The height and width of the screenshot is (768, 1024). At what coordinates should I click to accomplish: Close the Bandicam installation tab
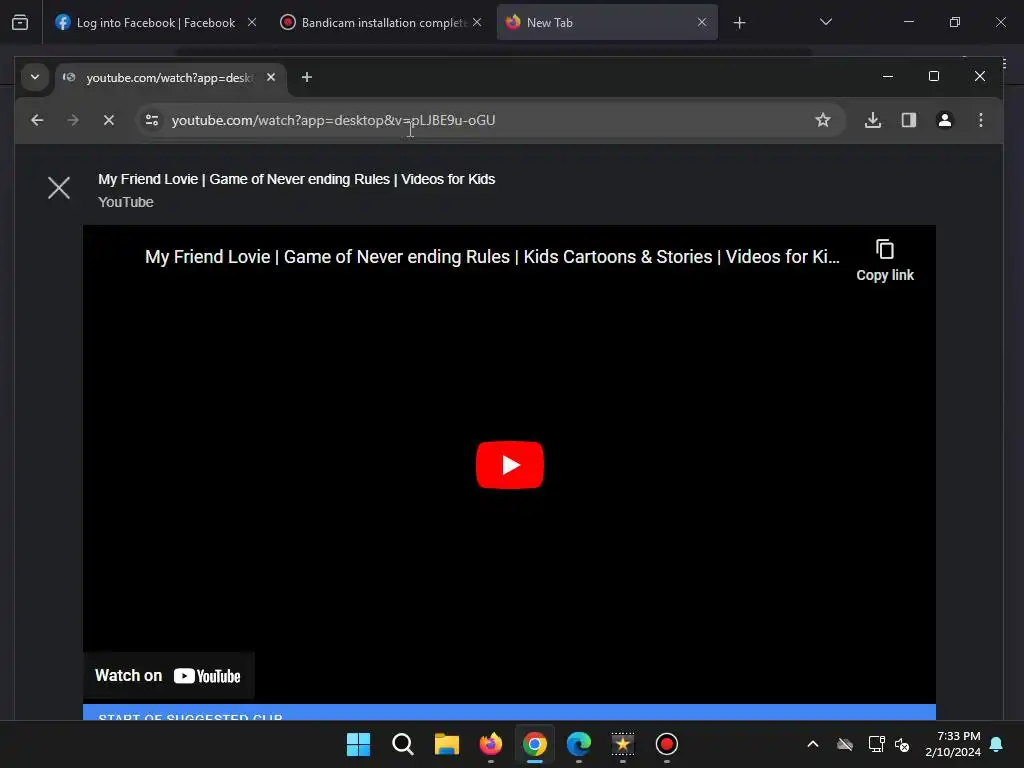coord(477,22)
